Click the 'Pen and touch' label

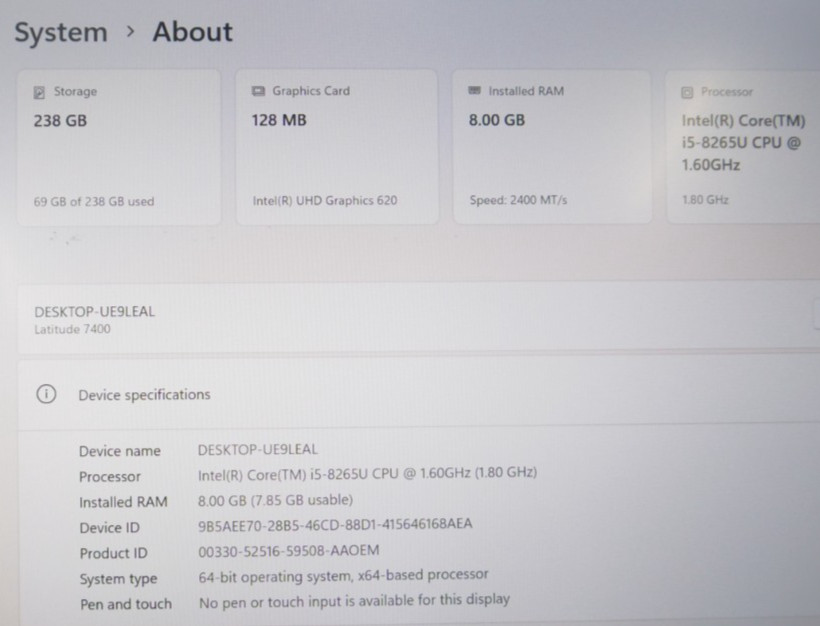click(x=126, y=604)
